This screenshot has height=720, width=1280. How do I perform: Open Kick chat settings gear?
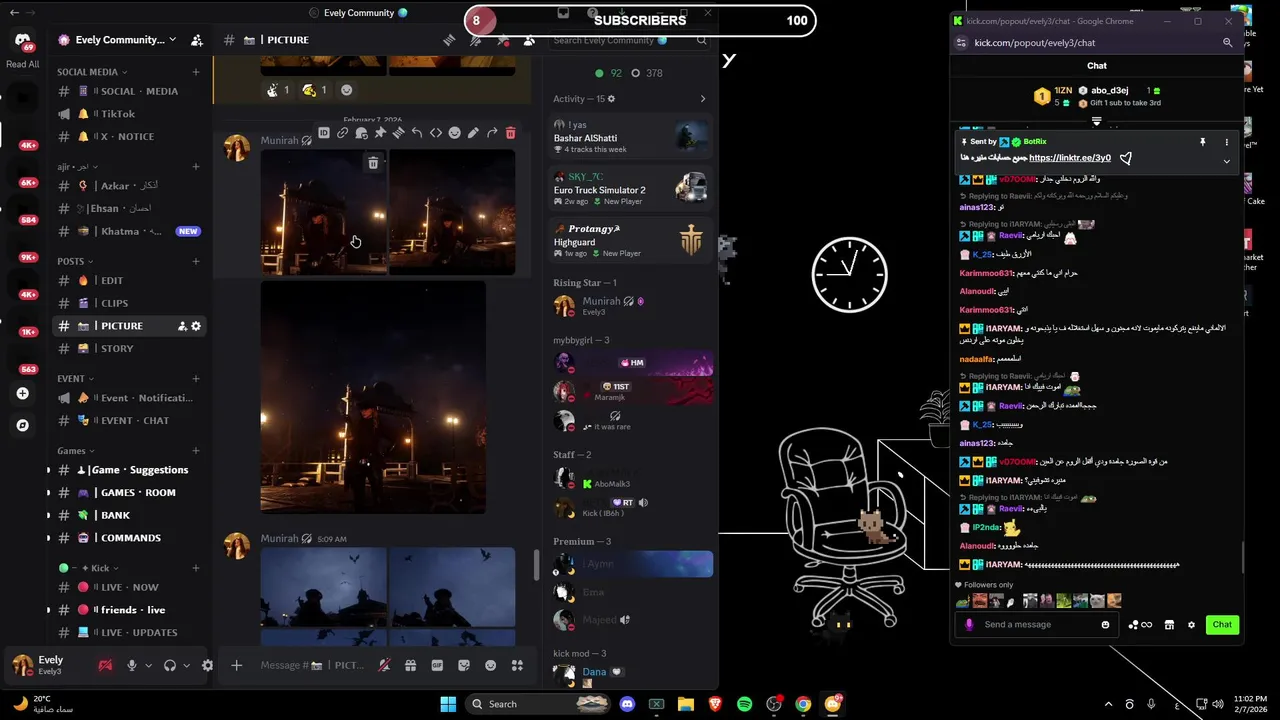click(1191, 625)
